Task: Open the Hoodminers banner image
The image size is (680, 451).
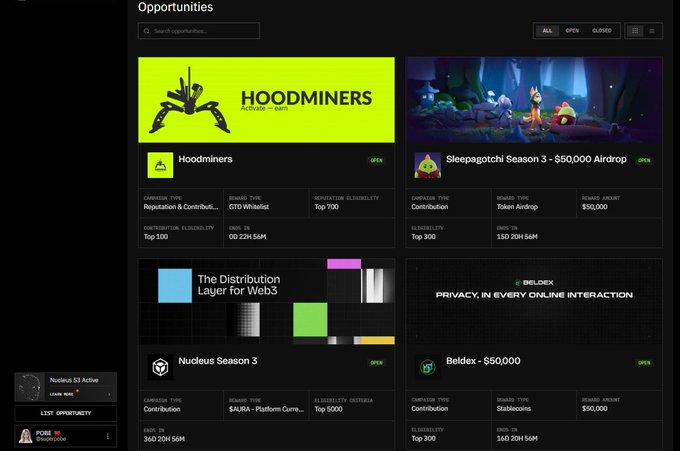Action: [x=266, y=100]
